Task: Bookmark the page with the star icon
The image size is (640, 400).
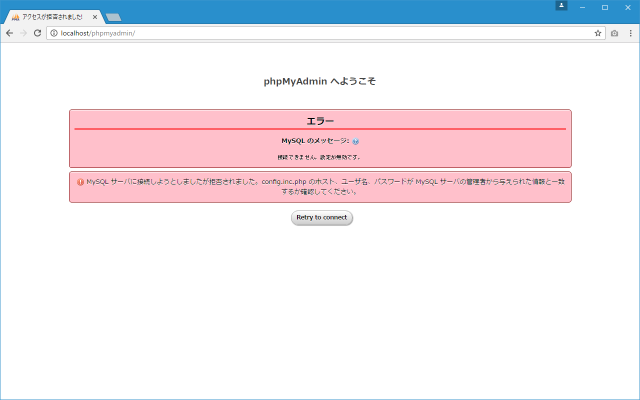Action: [x=598, y=33]
